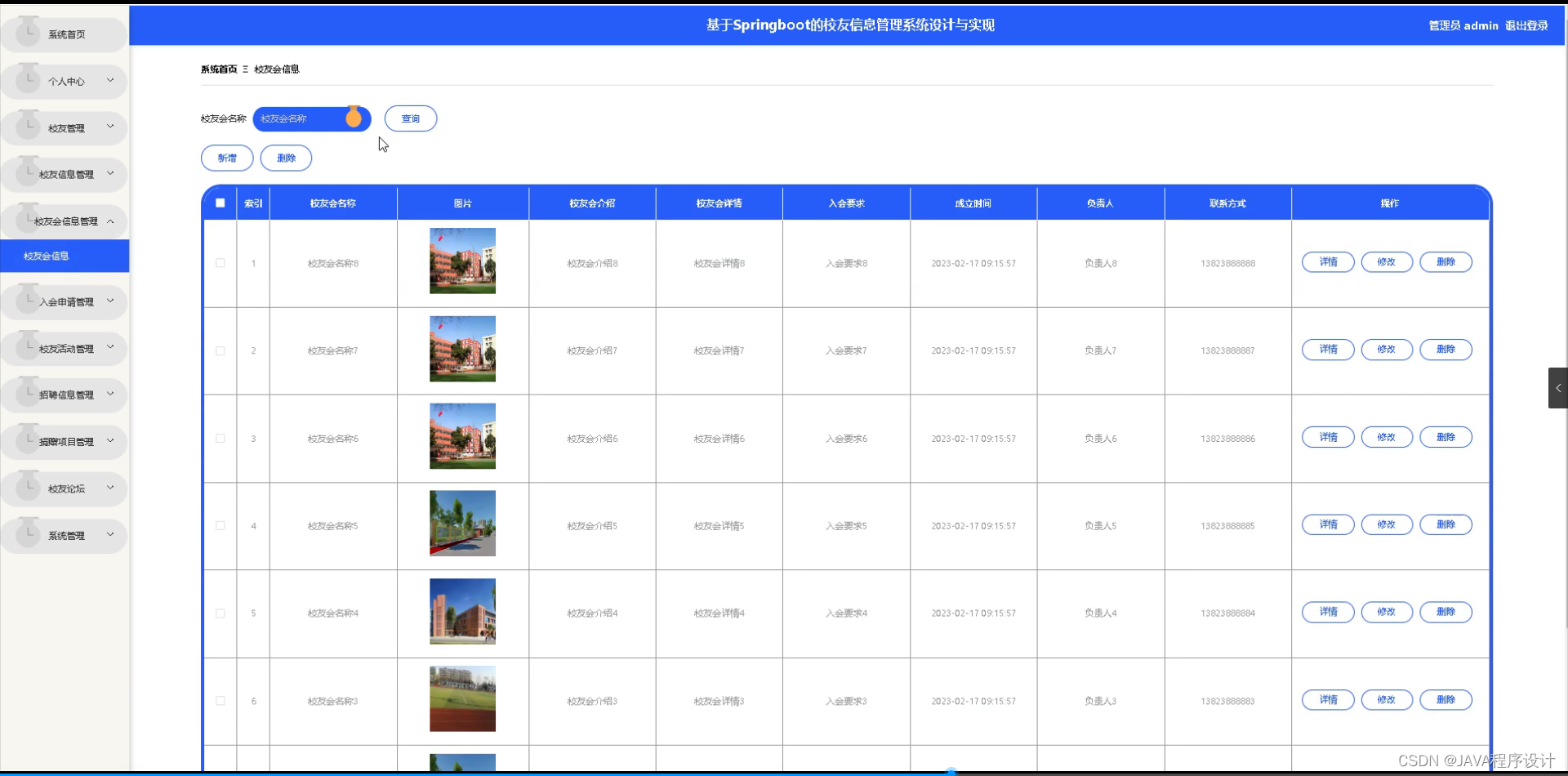Click 修改 for 校友会名称6

[x=1387, y=437]
